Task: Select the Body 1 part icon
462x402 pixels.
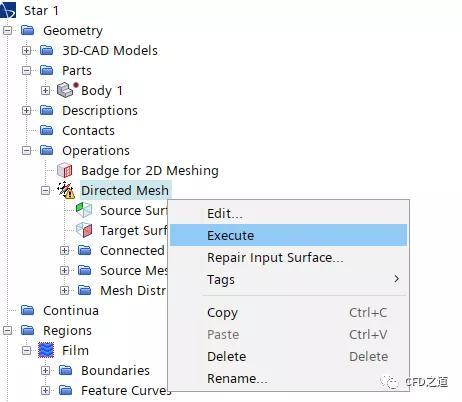Action: [x=67, y=90]
